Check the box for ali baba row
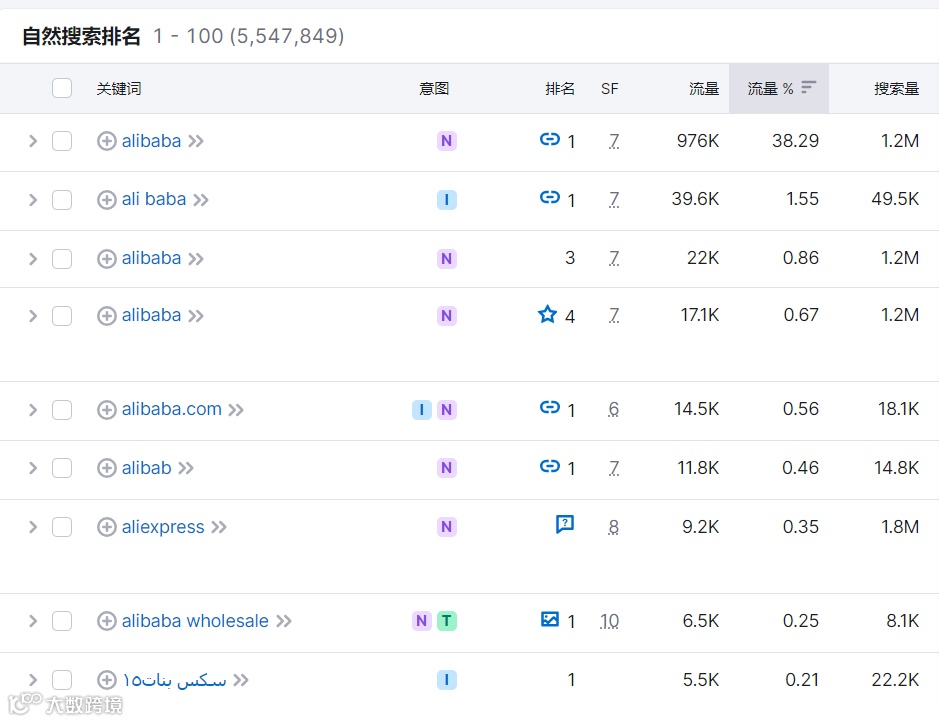Screen dimensions: 939x722 point(62,200)
